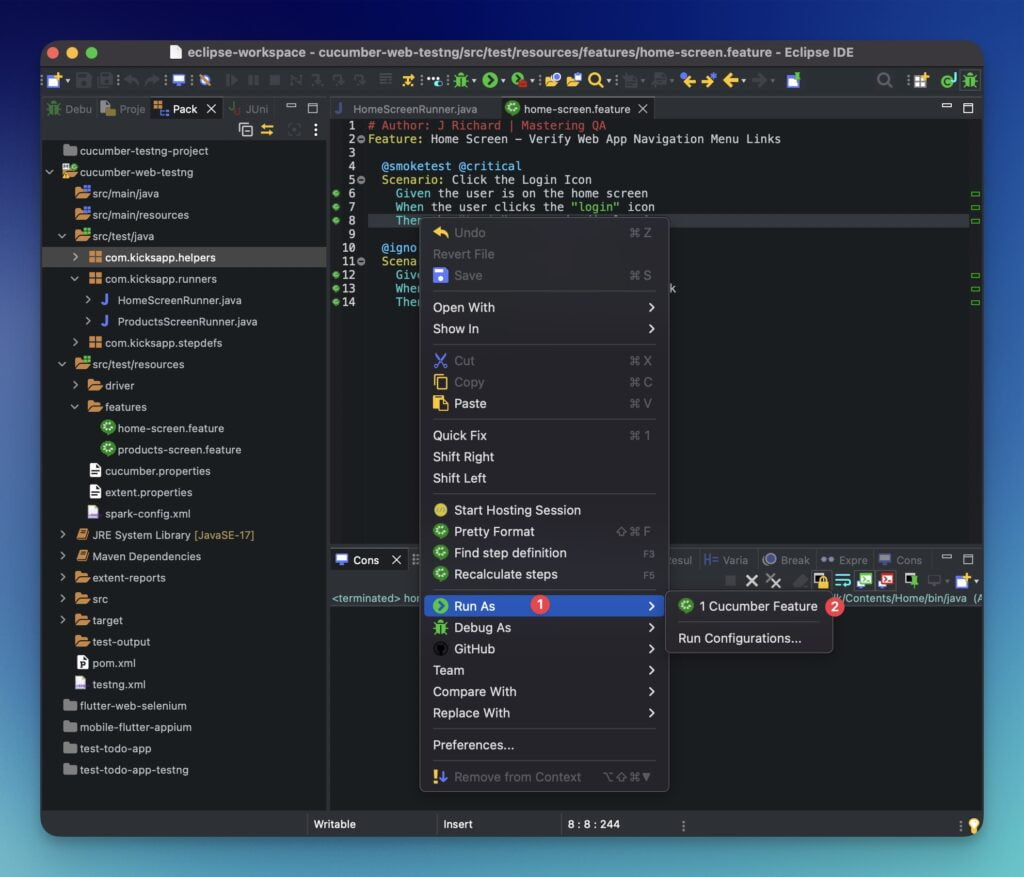This screenshot has height=877, width=1024.
Task: Expand the JRE System Library node
Action: [63, 535]
